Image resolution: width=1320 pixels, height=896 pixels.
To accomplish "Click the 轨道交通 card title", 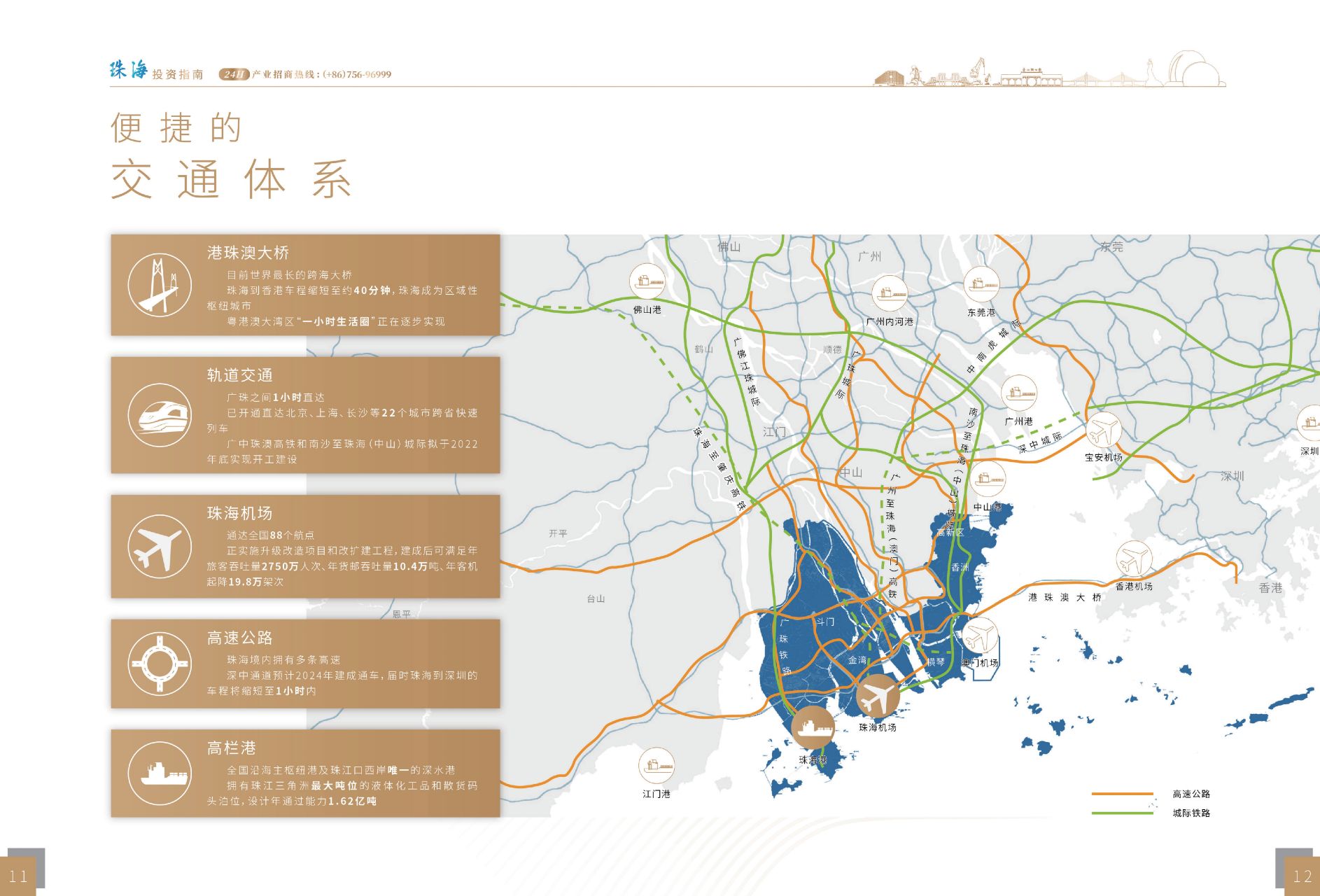I will [x=239, y=375].
